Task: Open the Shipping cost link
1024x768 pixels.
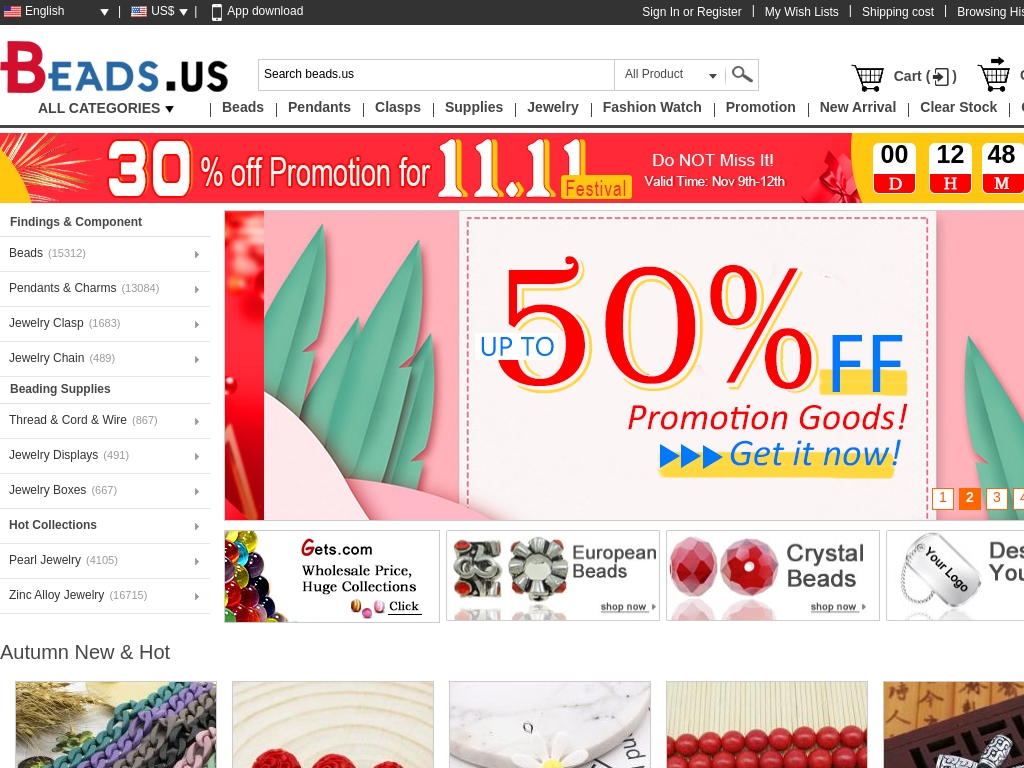Action: click(897, 12)
